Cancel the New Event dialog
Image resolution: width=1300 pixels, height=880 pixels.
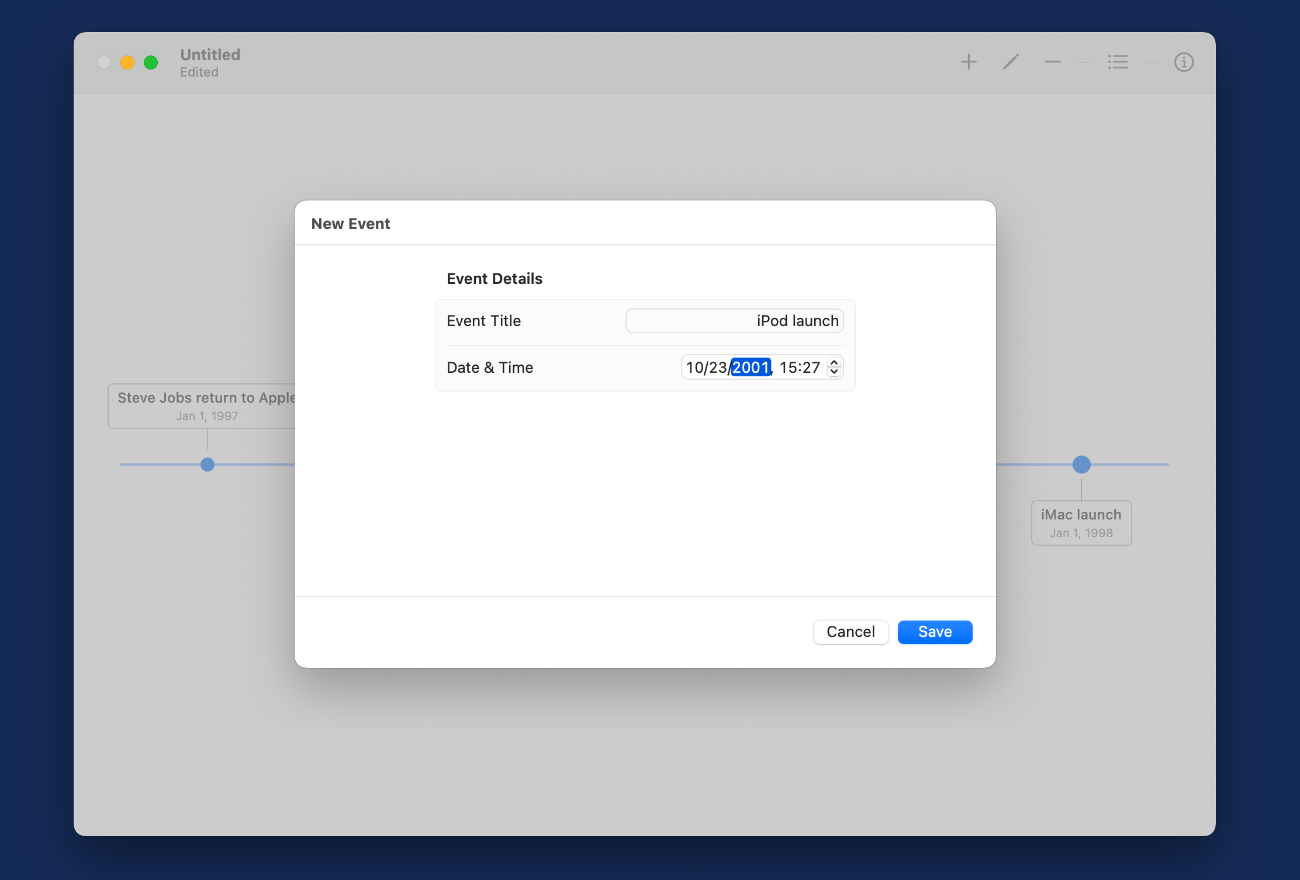850,632
